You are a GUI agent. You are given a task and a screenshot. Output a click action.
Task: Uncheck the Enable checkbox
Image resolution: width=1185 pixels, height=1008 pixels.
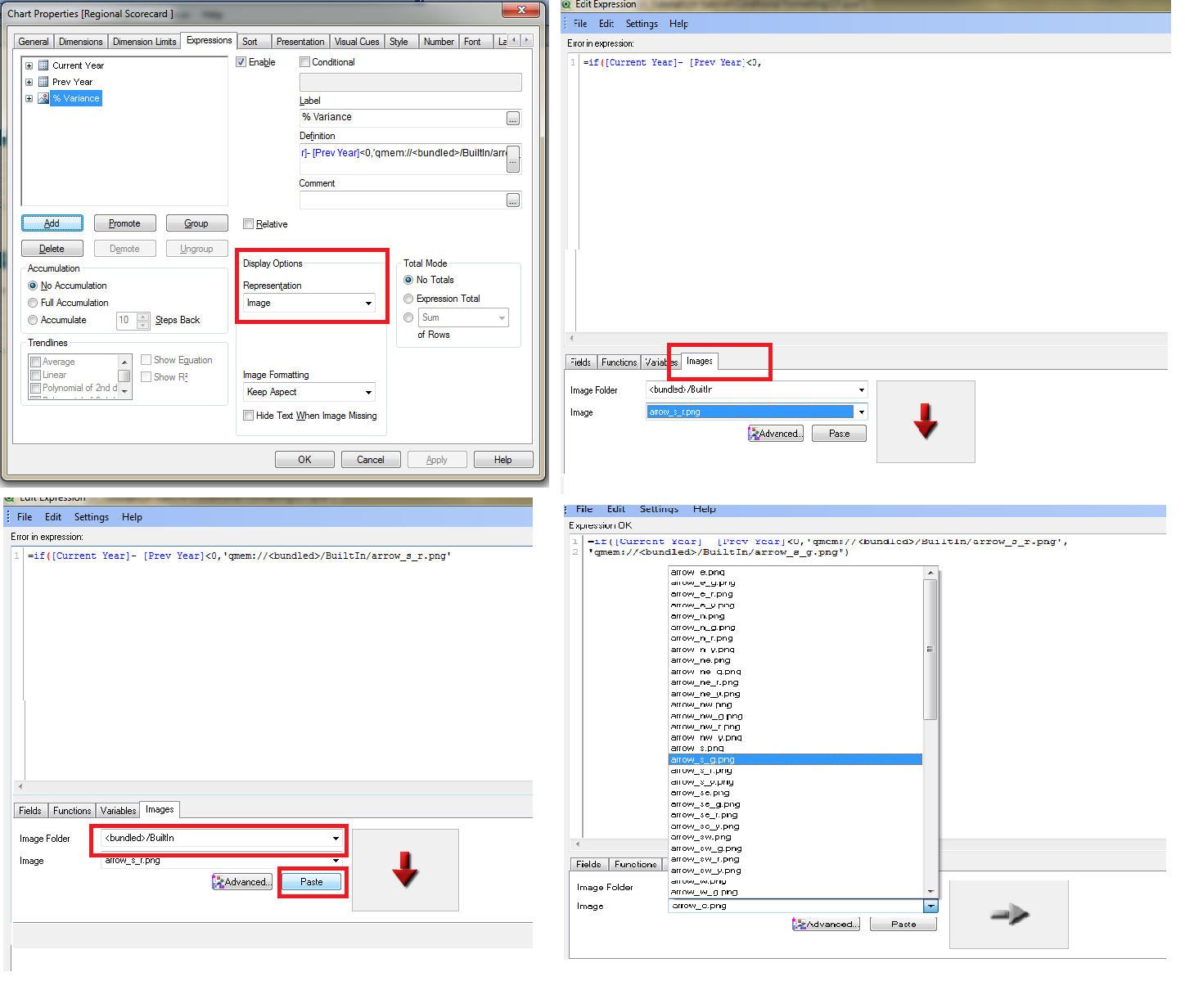point(241,62)
